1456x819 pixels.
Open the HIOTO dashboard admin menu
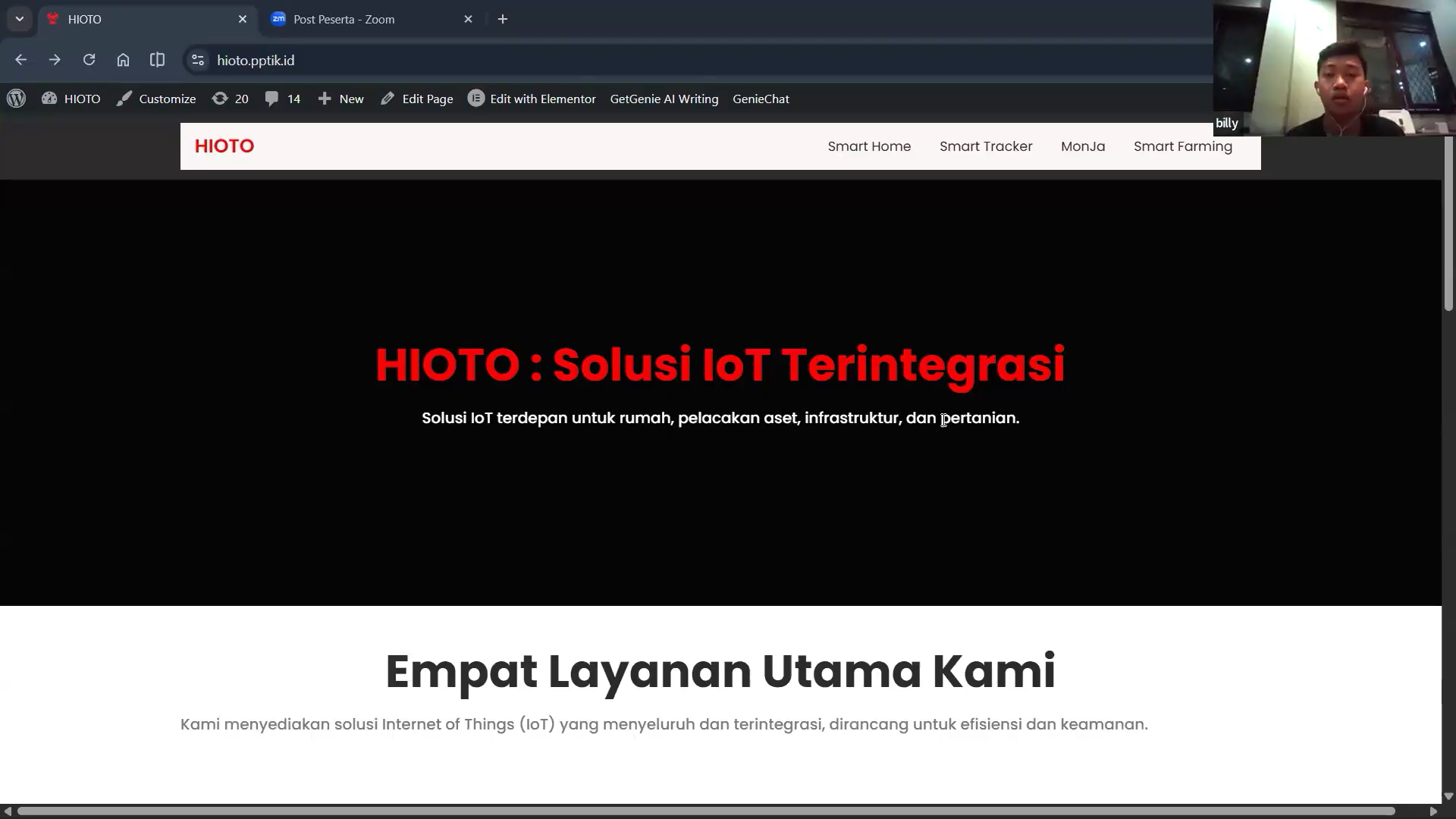click(71, 99)
